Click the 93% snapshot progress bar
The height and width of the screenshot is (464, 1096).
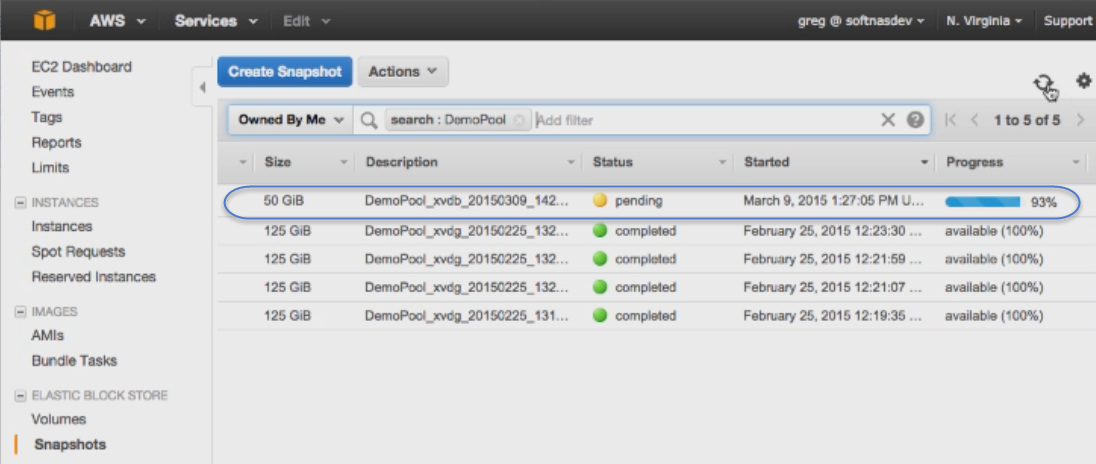[982, 203]
